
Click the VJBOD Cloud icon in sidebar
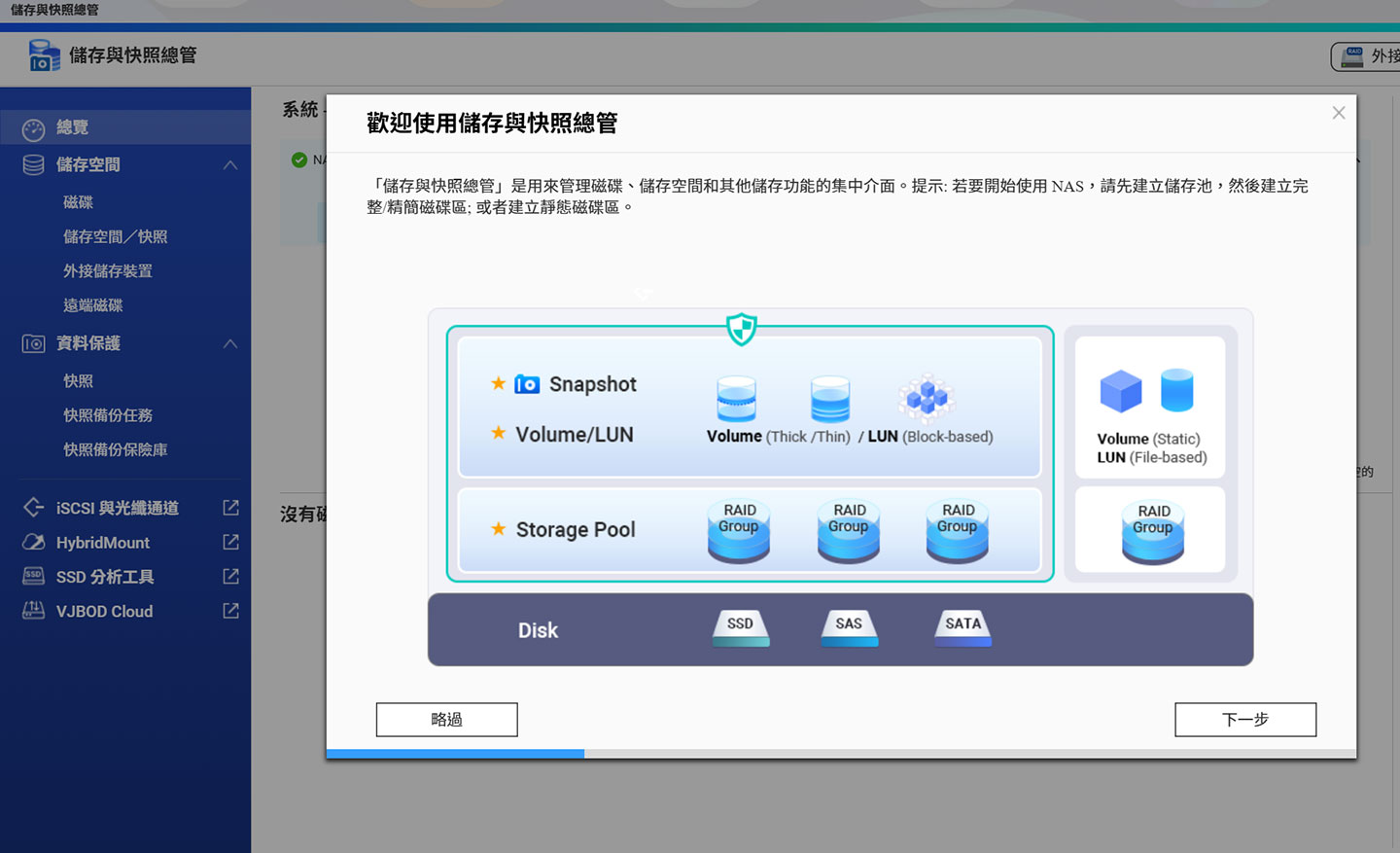33,611
